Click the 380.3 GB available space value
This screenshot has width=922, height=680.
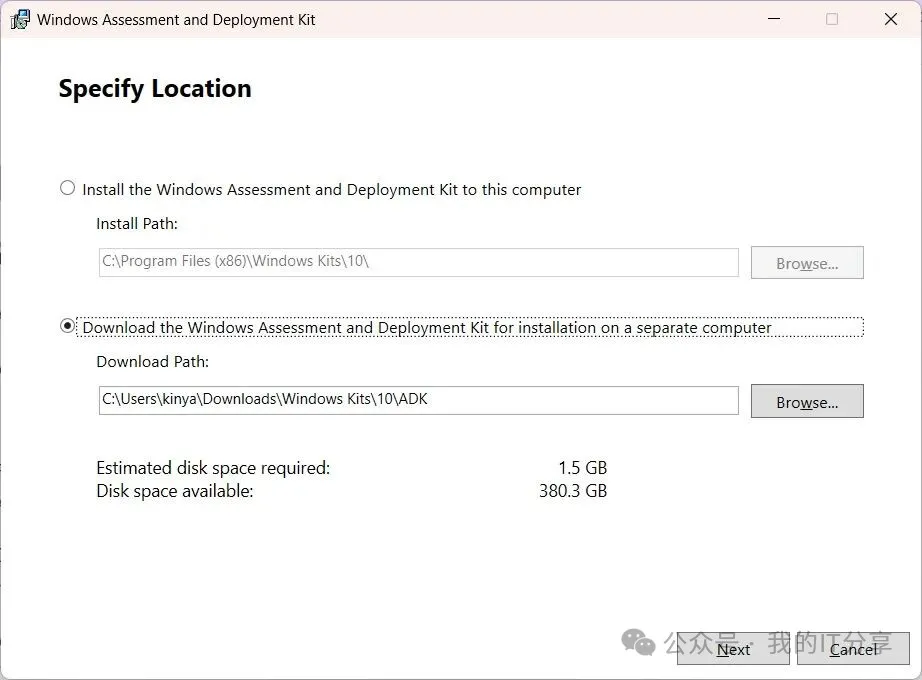coord(572,491)
